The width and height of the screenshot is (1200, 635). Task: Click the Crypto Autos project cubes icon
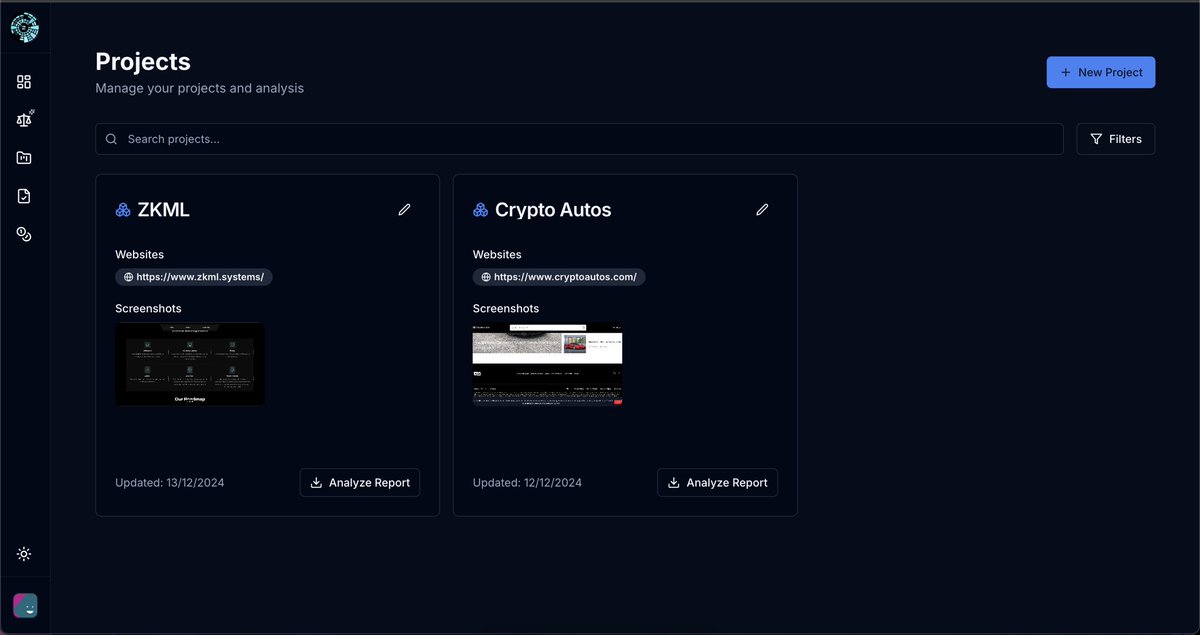[481, 210]
